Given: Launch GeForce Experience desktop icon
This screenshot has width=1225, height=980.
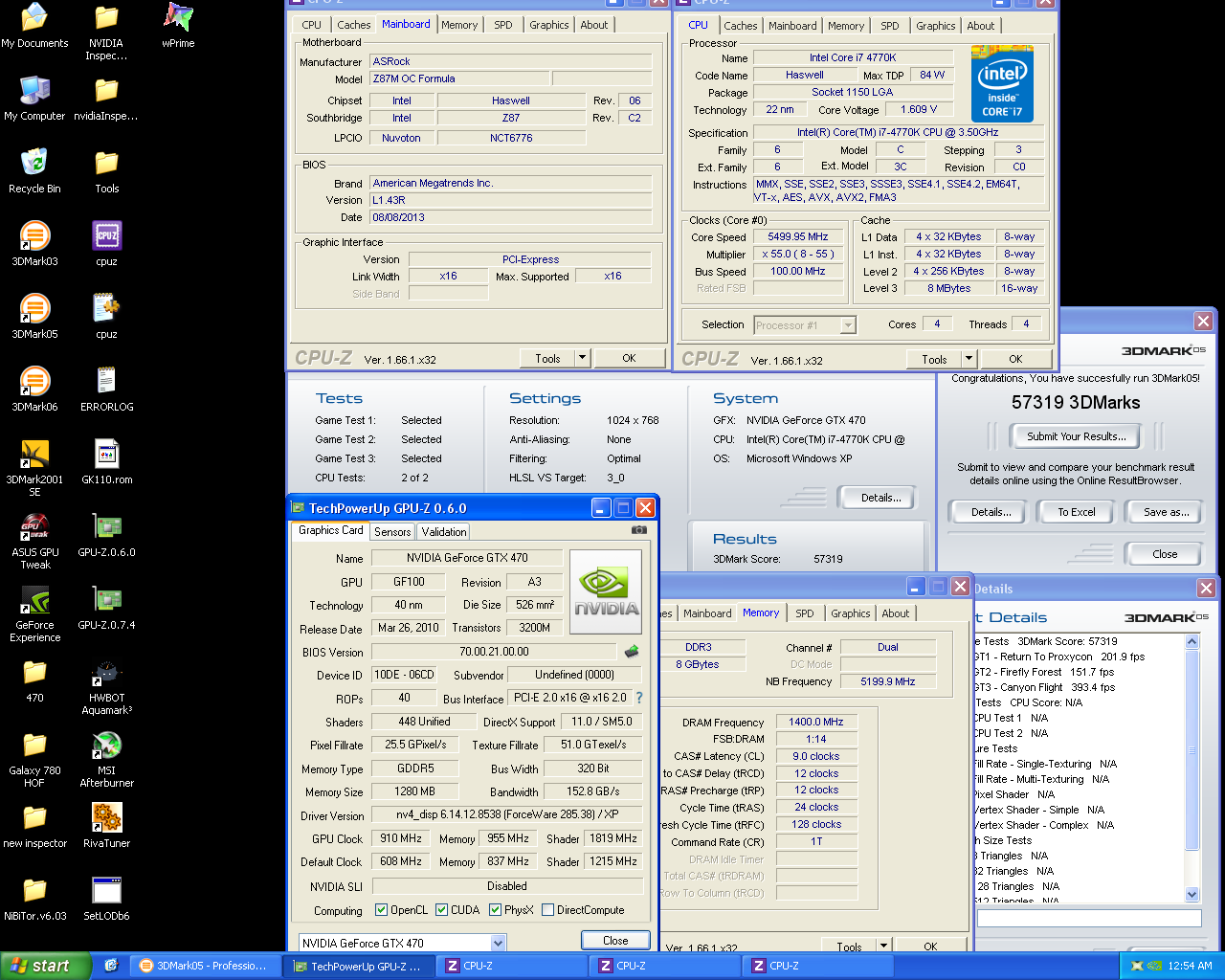Looking at the screenshot, I should pos(34,612).
